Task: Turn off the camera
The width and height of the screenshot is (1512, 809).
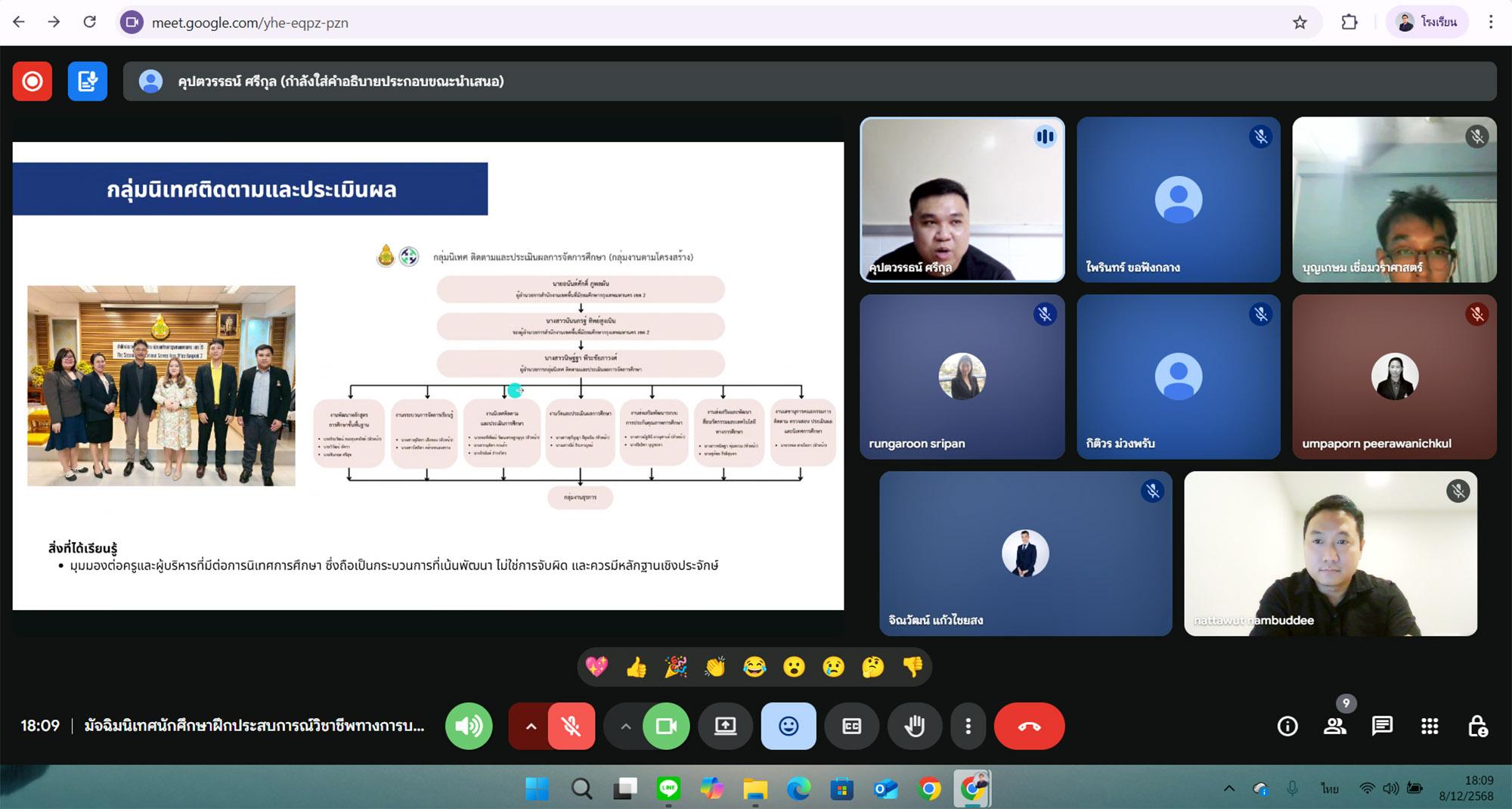Action: pos(666,726)
